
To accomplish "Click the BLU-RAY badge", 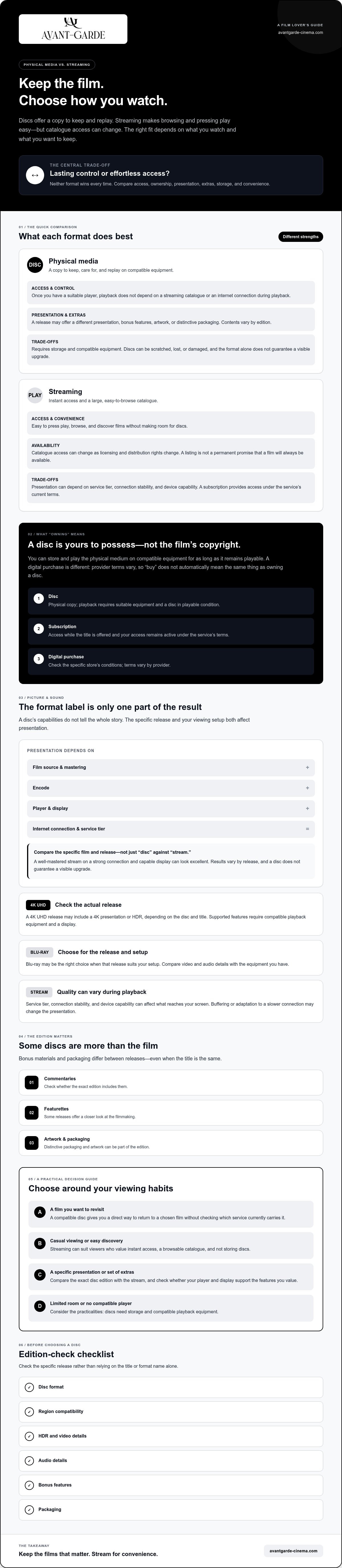I will coord(40,952).
